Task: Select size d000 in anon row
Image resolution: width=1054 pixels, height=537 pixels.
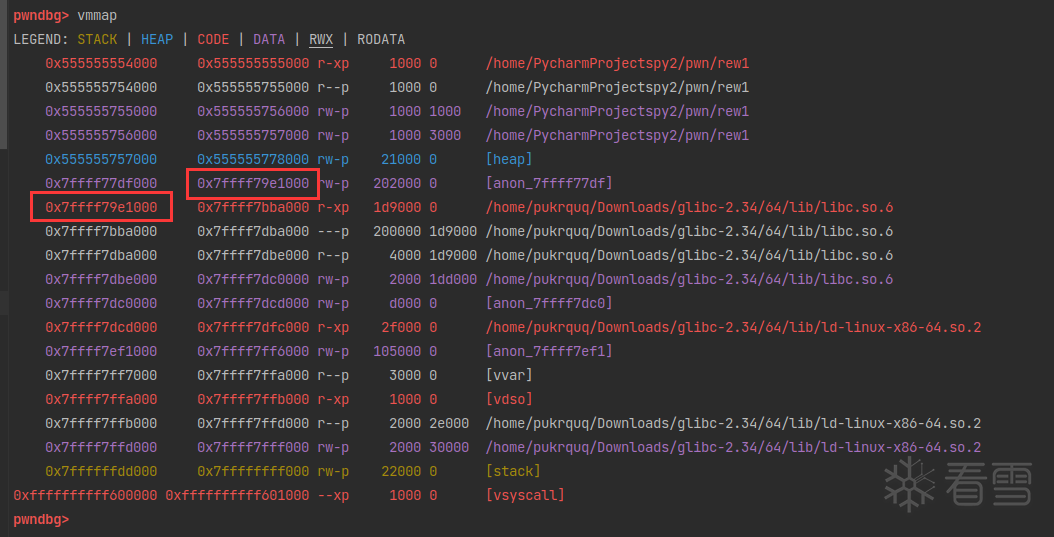Action: tap(405, 303)
